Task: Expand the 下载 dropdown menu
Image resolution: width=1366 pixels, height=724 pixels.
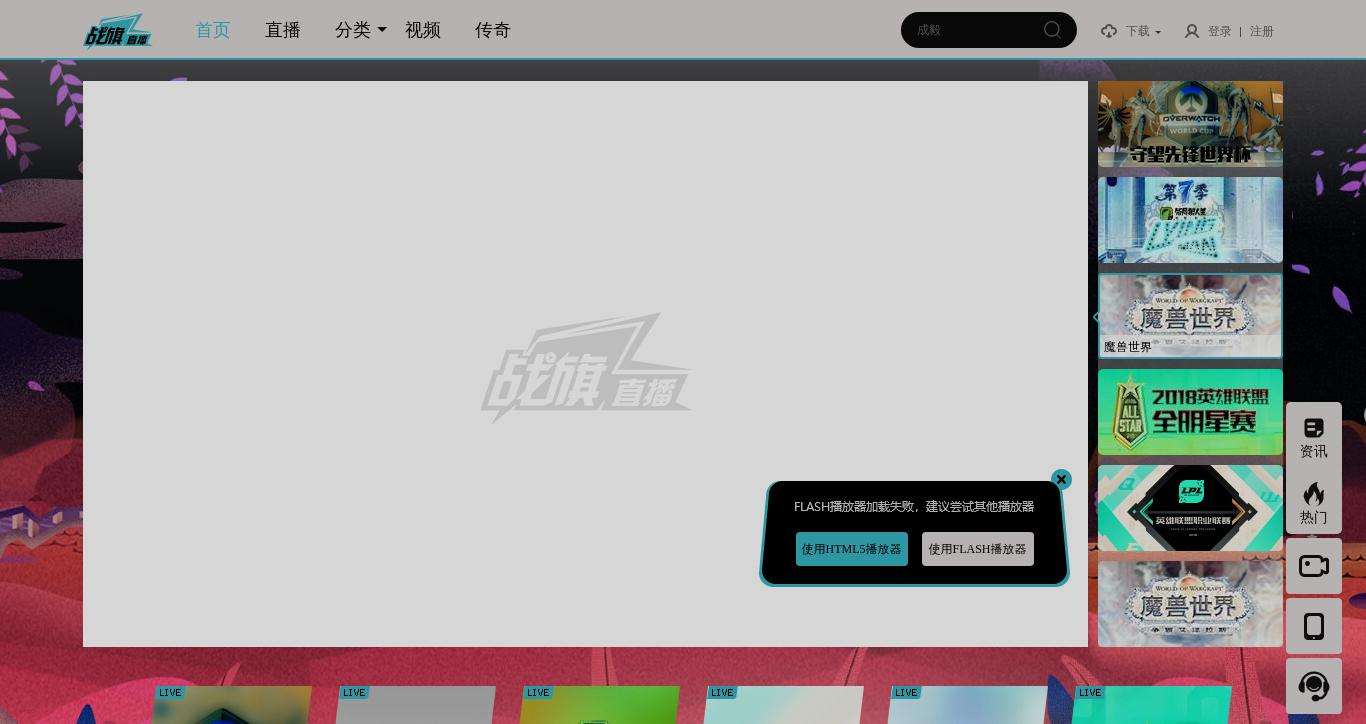Action: [x=1144, y=31]
